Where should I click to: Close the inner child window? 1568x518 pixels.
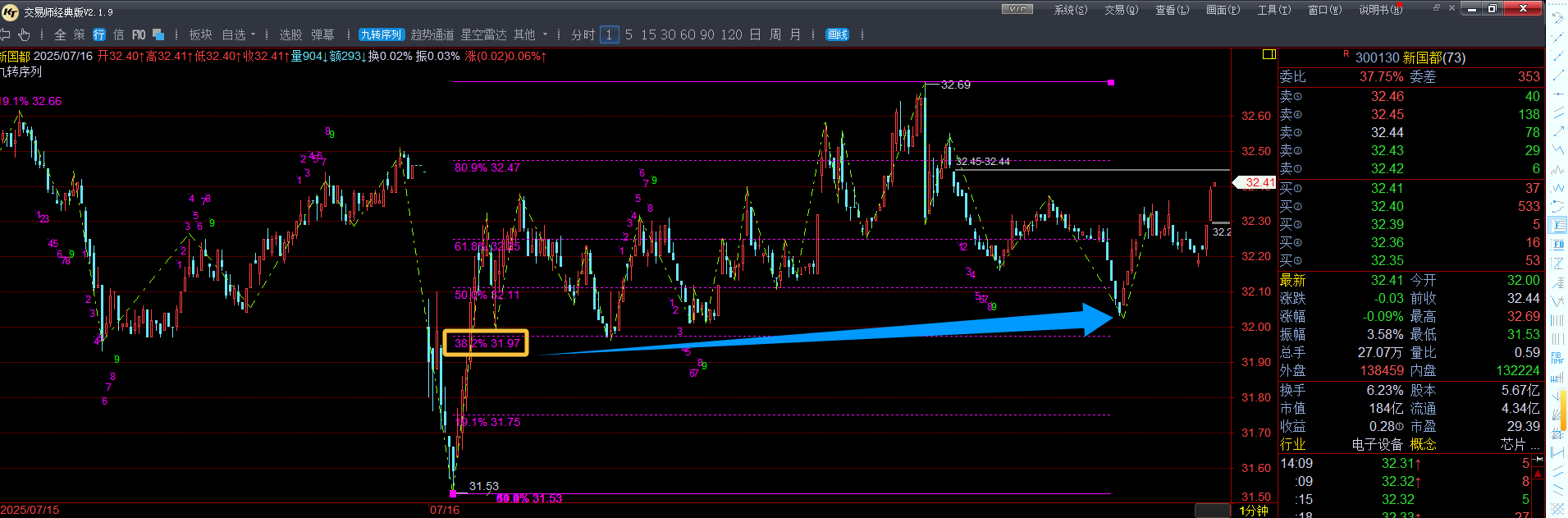click(x=1451, y=7)
